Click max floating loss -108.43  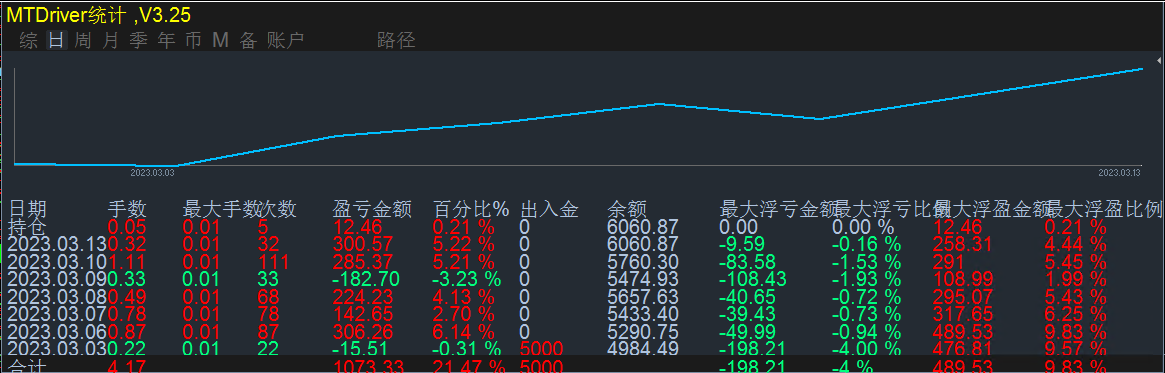tap(753, 279)
